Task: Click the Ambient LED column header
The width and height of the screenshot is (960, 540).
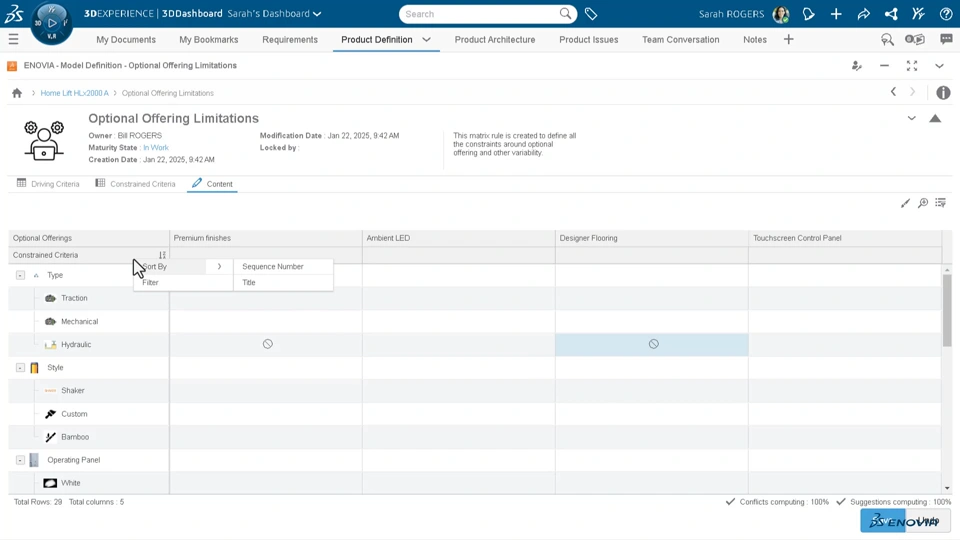Action: (458, 238)
